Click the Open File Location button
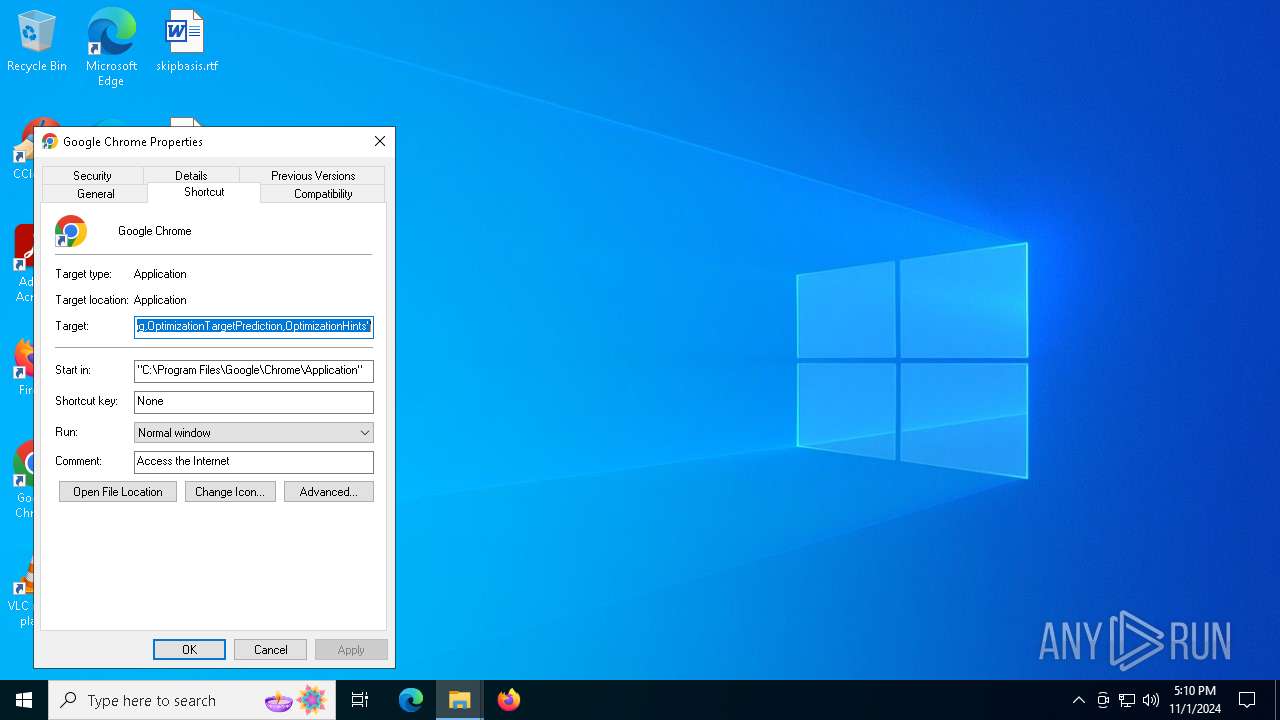1280x720 pixels. point(118,492)
